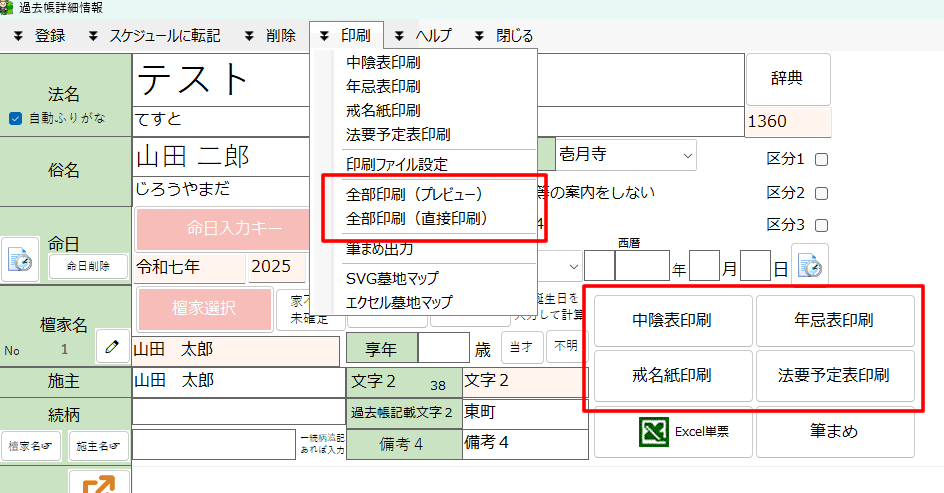Click the pencil edit icon next to 檀家名
944x493 pixels.
[112, 346]
